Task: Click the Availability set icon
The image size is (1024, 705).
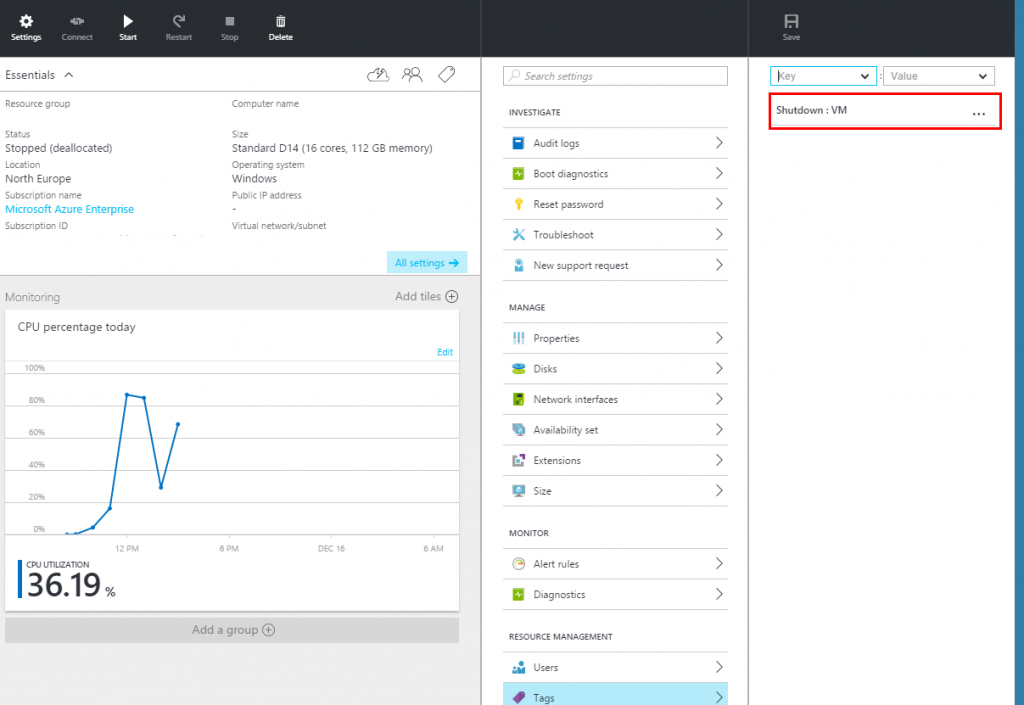Action: click(x=519, y=430)
